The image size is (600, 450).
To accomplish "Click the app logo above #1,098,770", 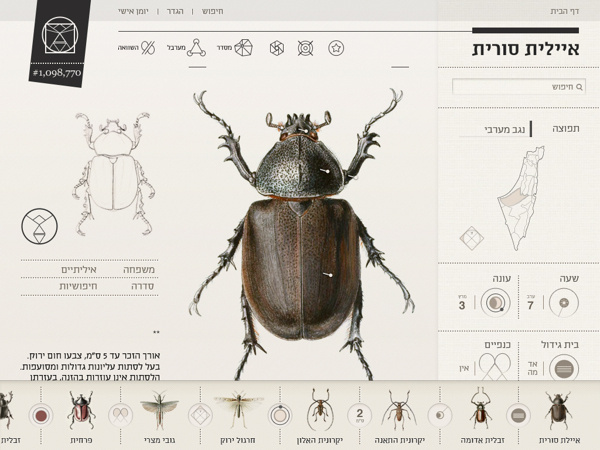I will 60,35.
